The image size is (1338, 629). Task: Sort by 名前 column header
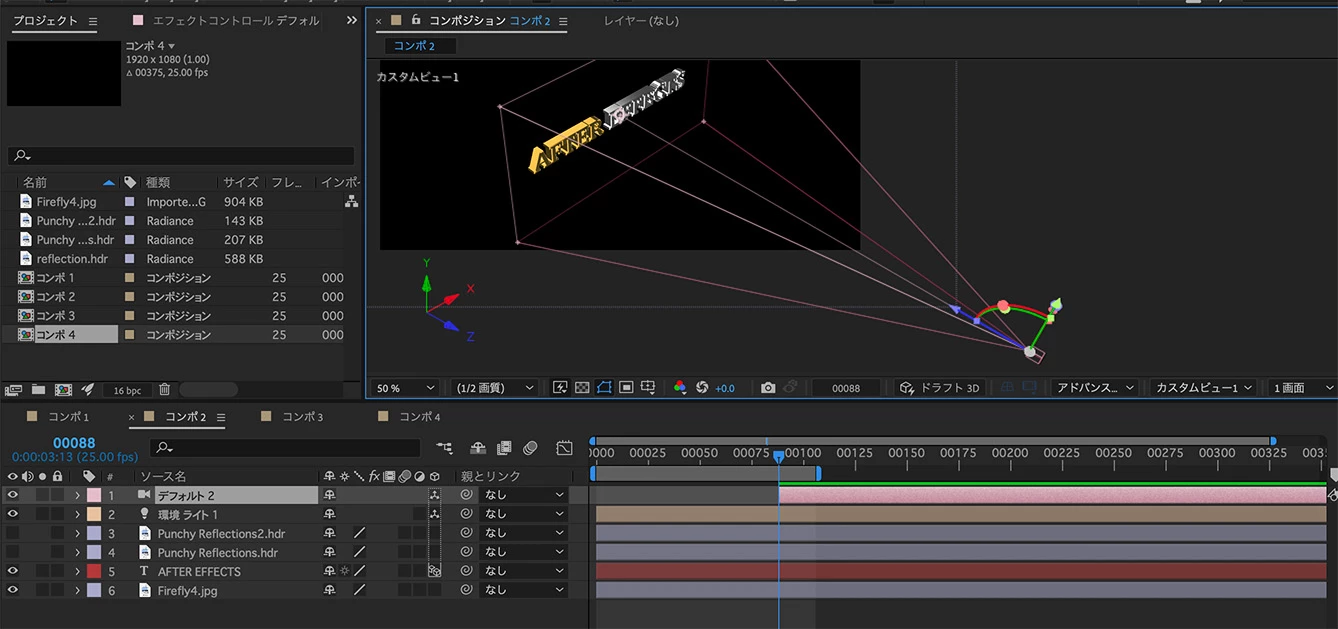click(x=35, y=182)
